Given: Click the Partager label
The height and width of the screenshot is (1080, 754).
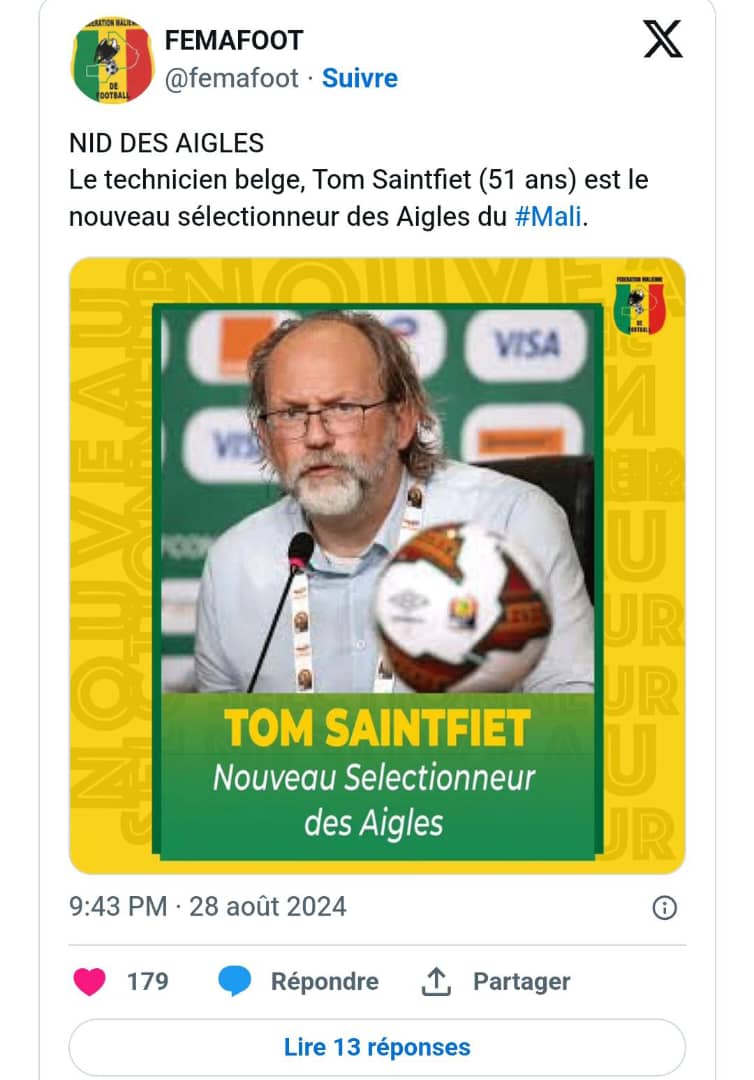Looking at the screenshot, I should pos(521,982).
